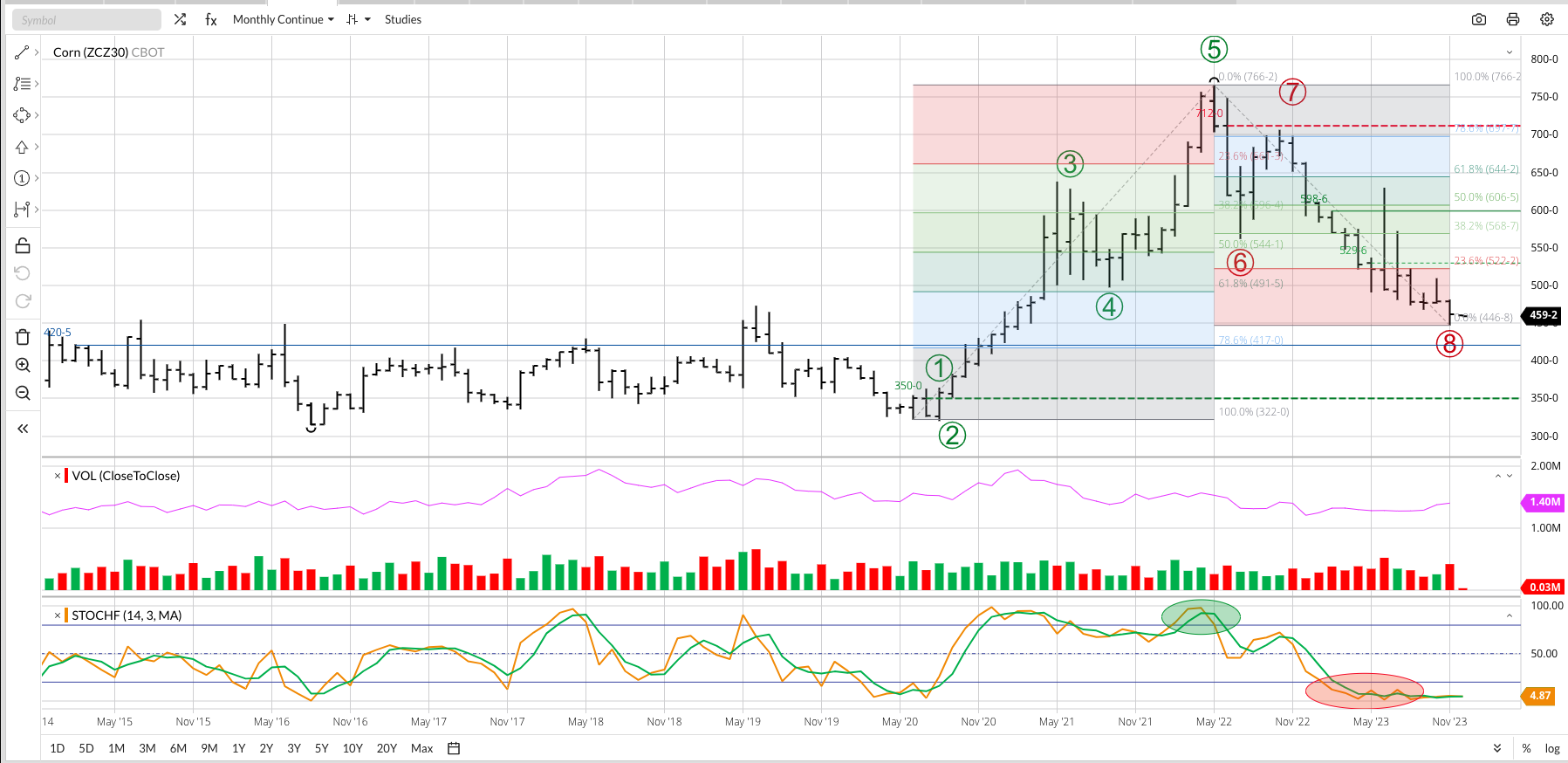The height and width of the screenshot is (763, 1568).
Task: Take a chart snapshot with camera icon
Action: [x=1479, y=19]
